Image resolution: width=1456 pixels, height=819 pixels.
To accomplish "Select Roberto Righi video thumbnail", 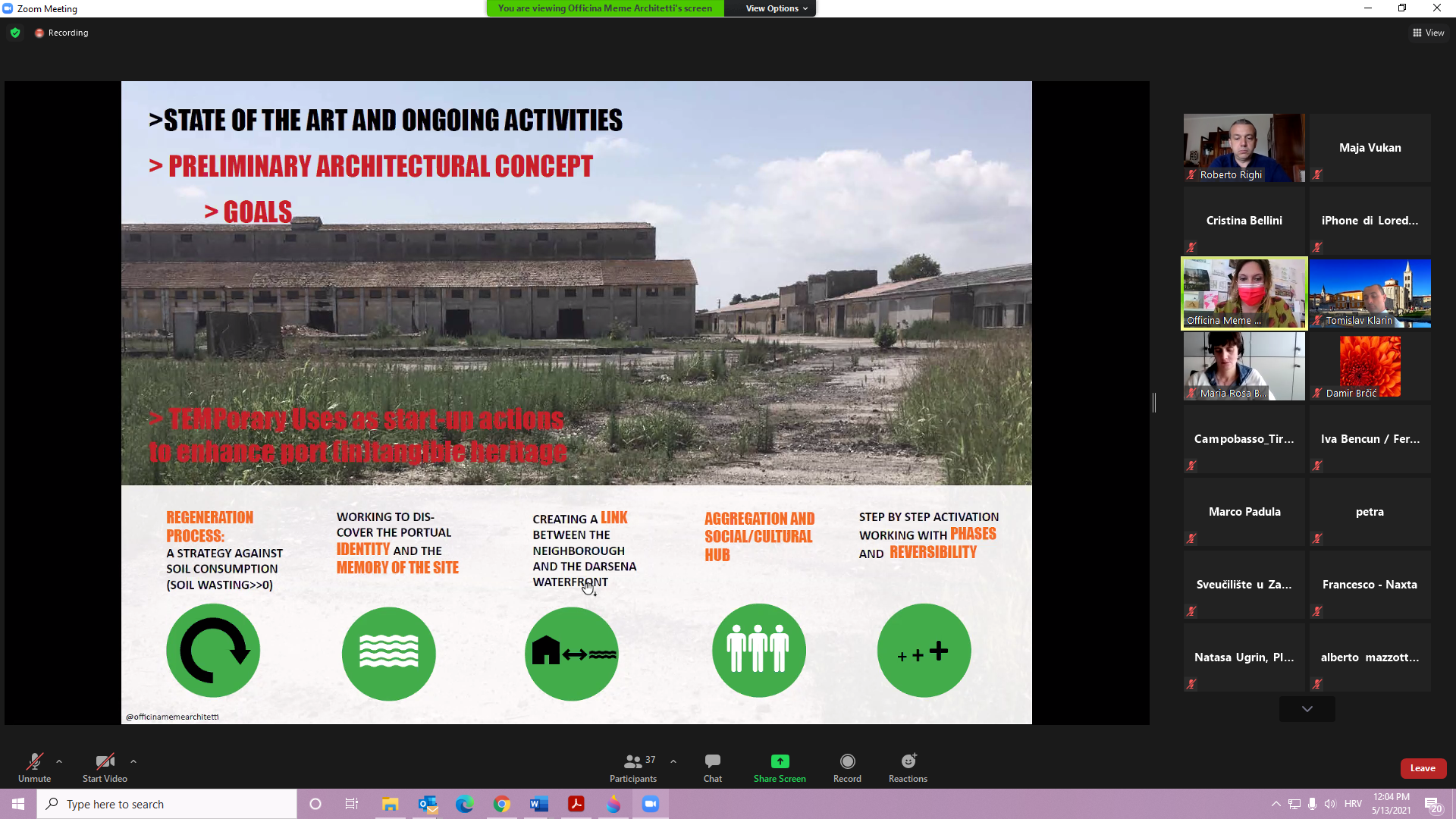I will pyautogui.click(x=1244, y=147).
